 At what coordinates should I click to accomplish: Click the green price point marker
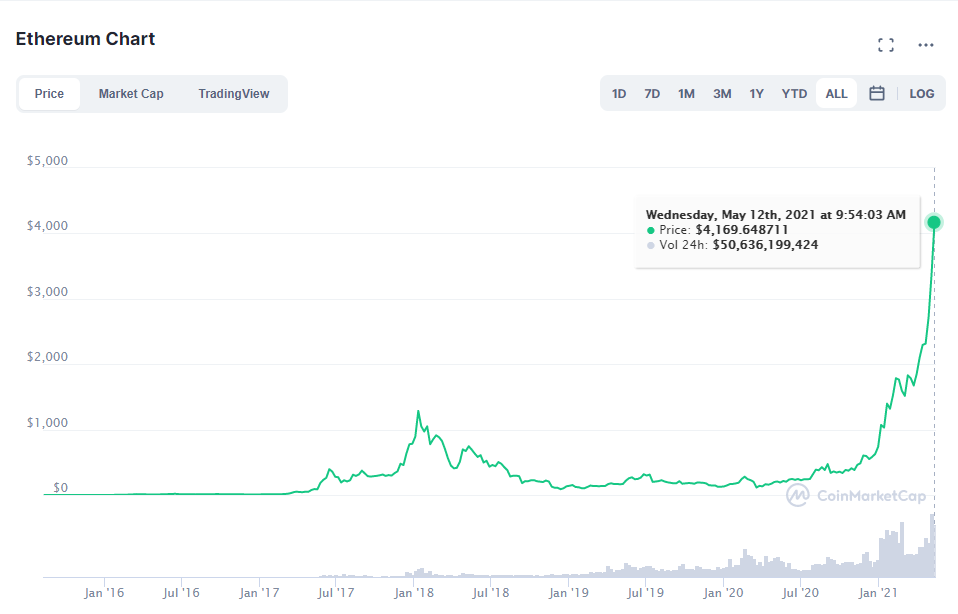point(934,222)
